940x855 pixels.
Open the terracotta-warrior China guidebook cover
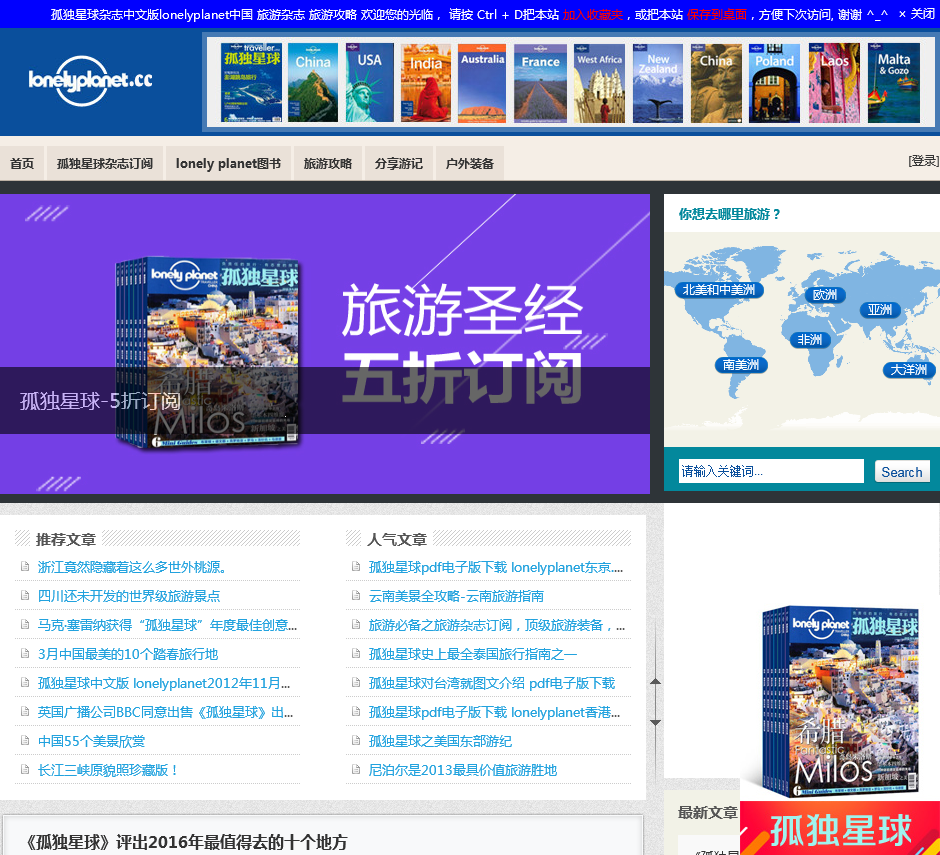click(x=716, y=83)
